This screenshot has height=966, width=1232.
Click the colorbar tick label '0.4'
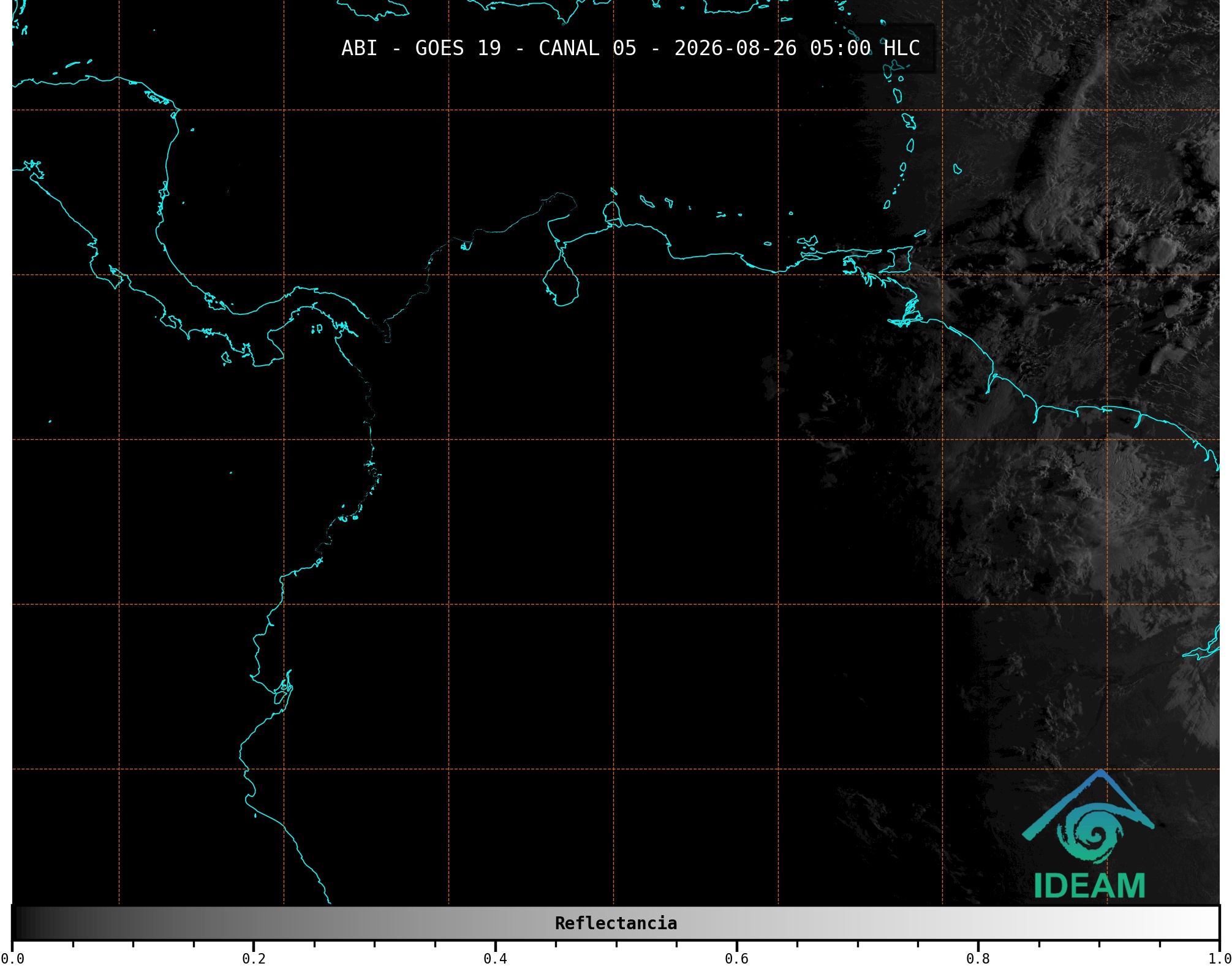click(495, 958)
